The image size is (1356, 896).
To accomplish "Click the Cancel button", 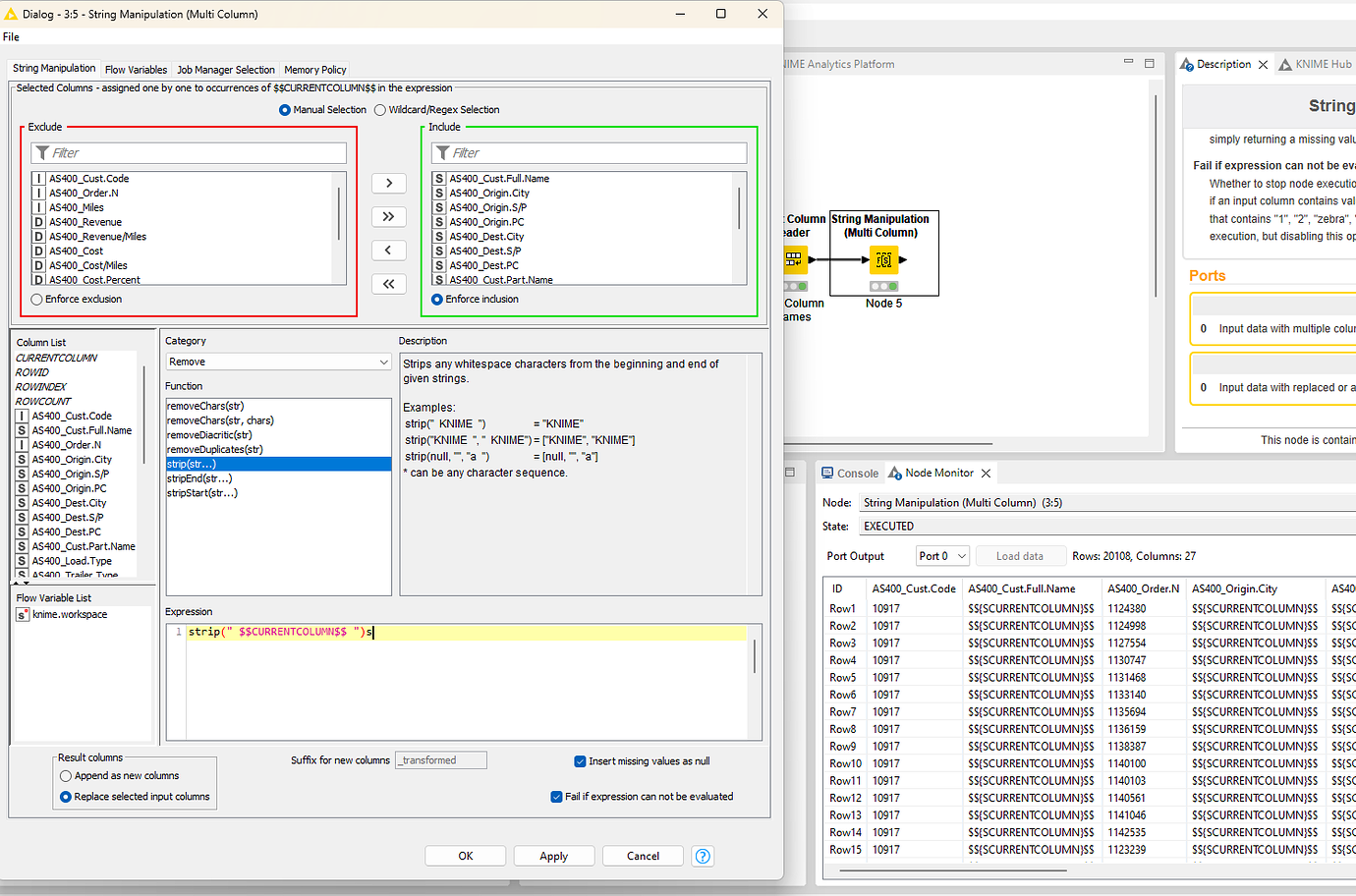I will coord(644,856).
